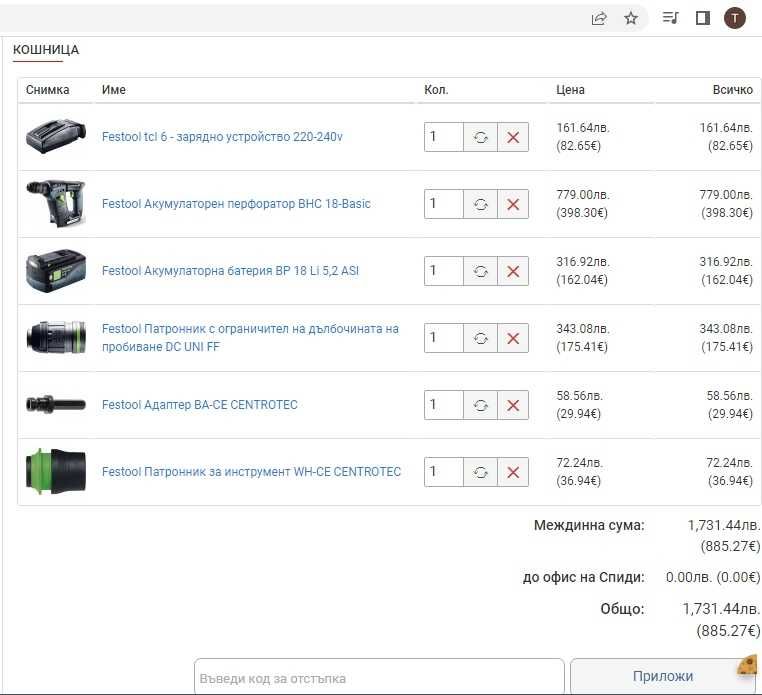
Task: Click the Цена column header
Action: pyautogui.click(x=571, y=90)
